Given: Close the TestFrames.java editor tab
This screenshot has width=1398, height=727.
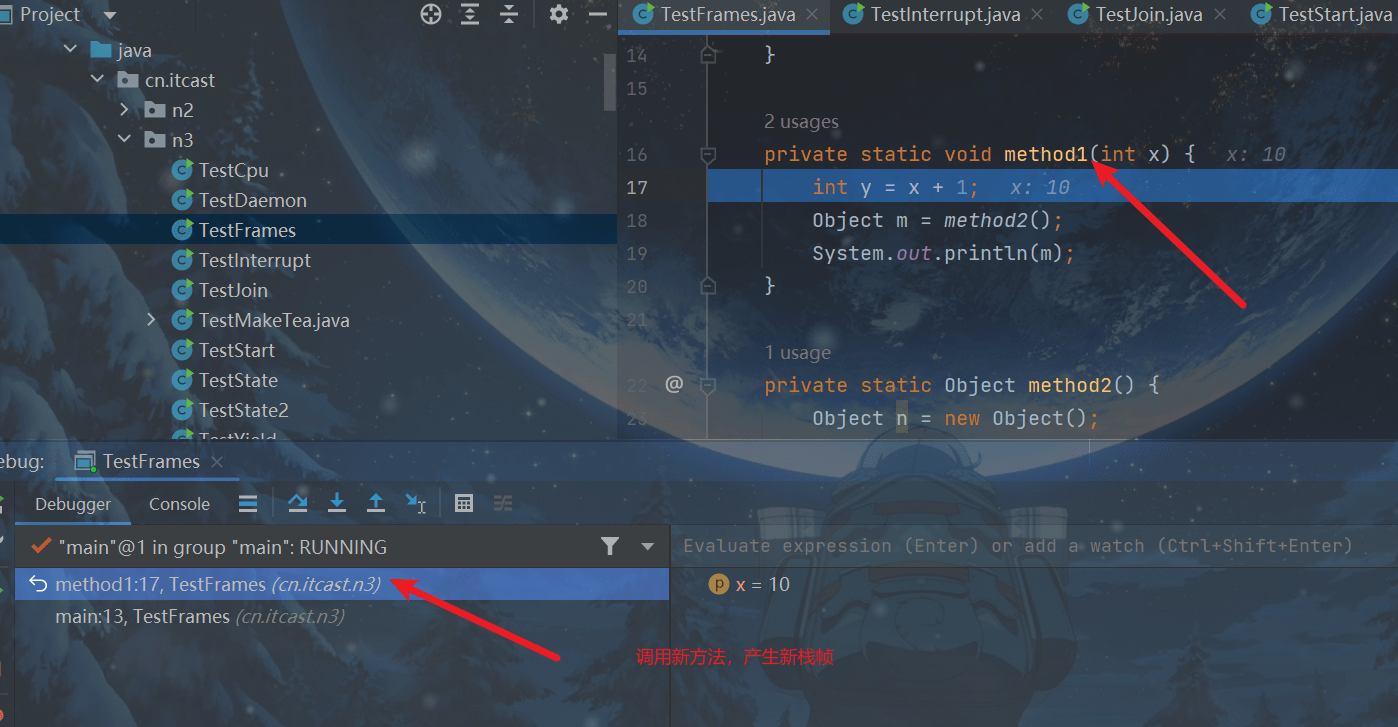Looking at the screenshot, I should tap(812, 14).
